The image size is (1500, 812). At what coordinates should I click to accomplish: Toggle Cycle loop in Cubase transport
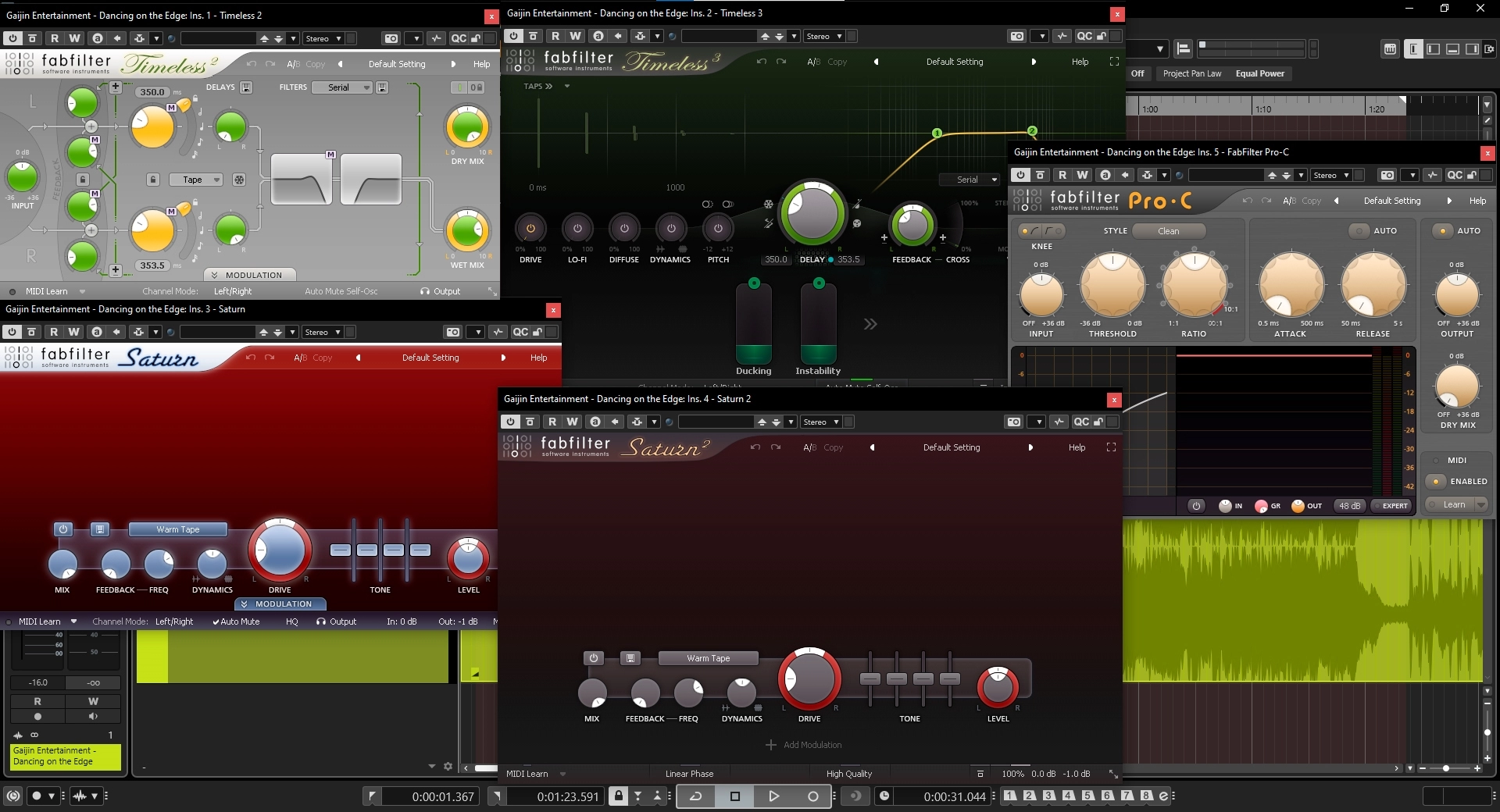point(695,796)
